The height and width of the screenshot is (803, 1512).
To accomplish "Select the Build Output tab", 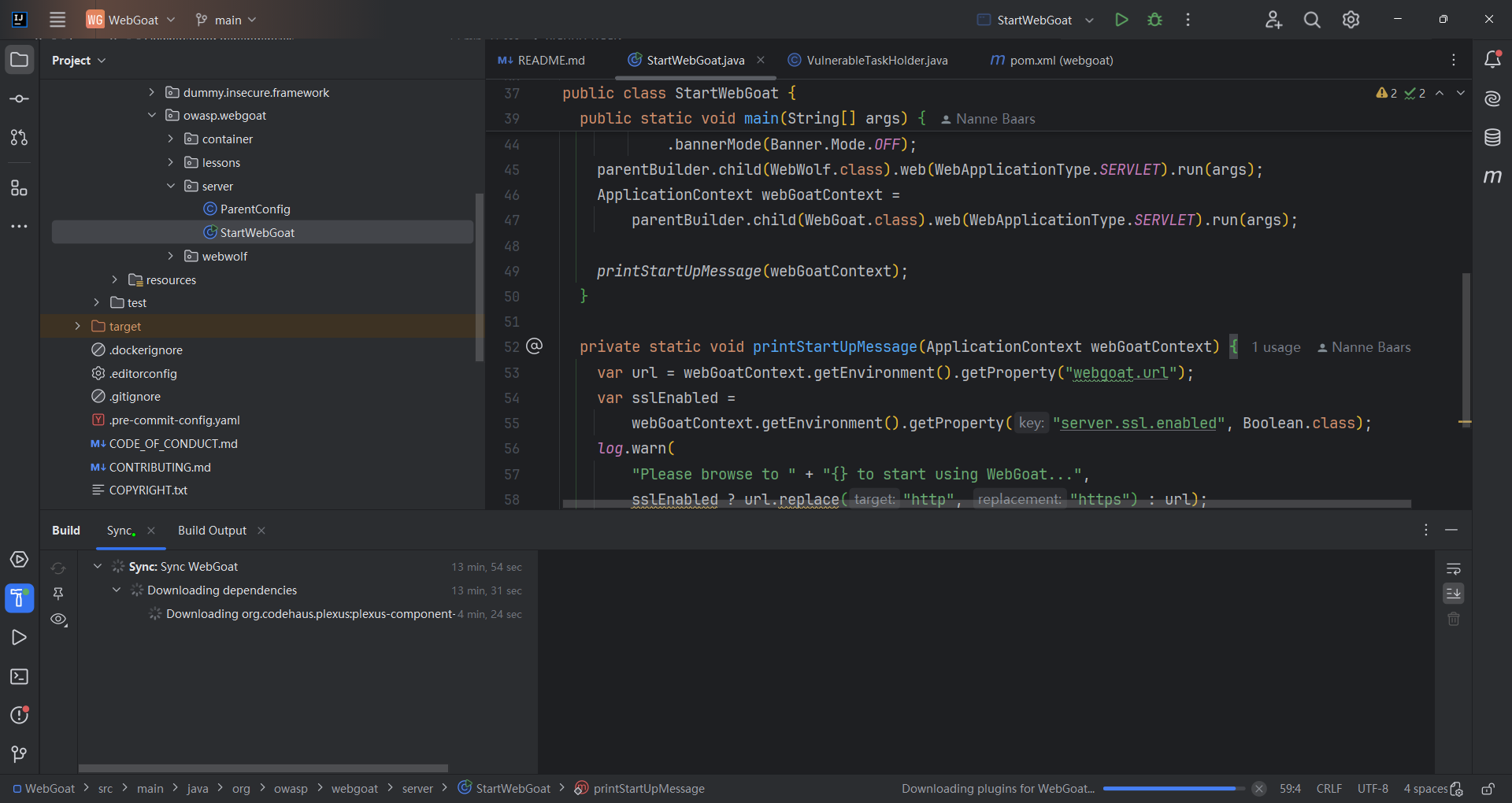I will click(x=212, y=531).
